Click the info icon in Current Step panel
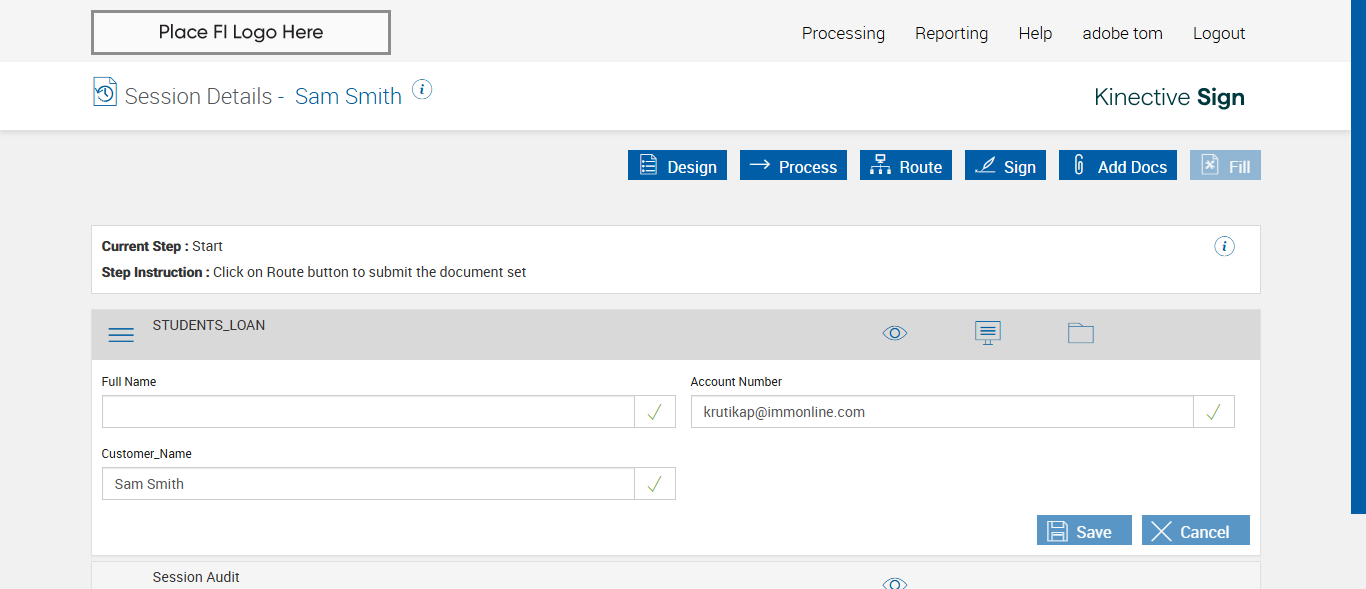This screenshot has height=589, width=1366. click(x=1224, y=246)
